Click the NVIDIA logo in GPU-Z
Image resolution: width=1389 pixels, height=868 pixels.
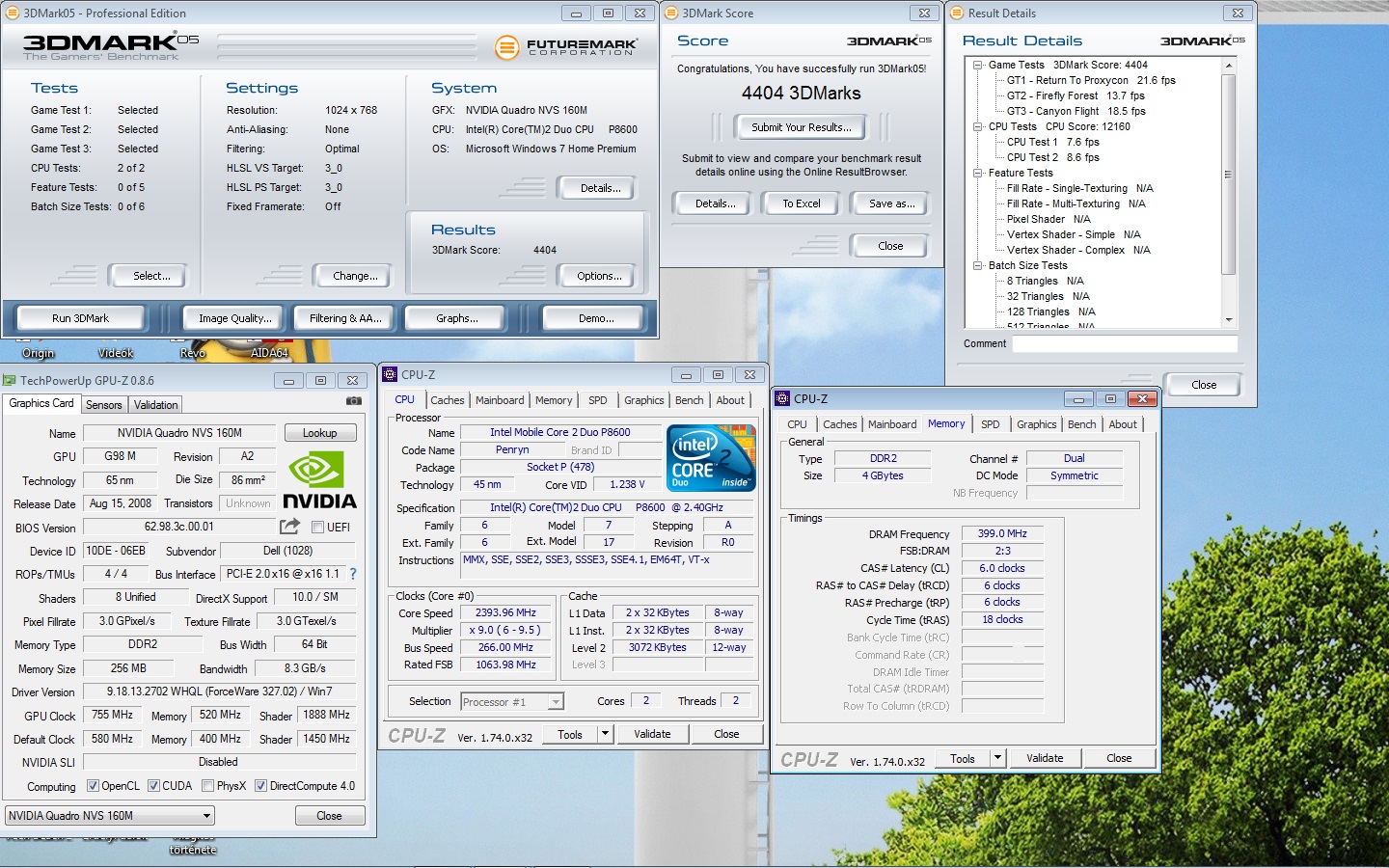pos(319,481)
